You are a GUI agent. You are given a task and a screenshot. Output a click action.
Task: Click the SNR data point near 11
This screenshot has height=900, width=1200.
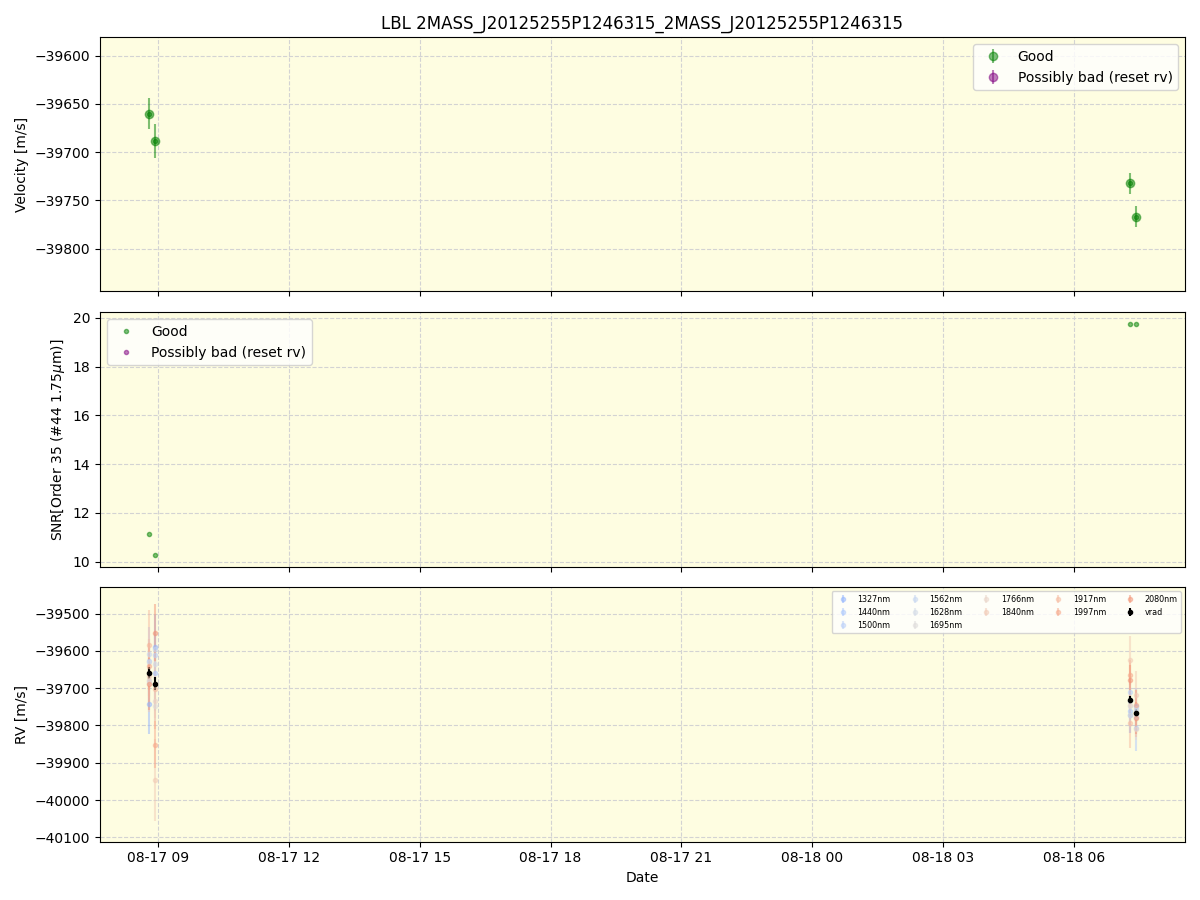click(149, 534)
